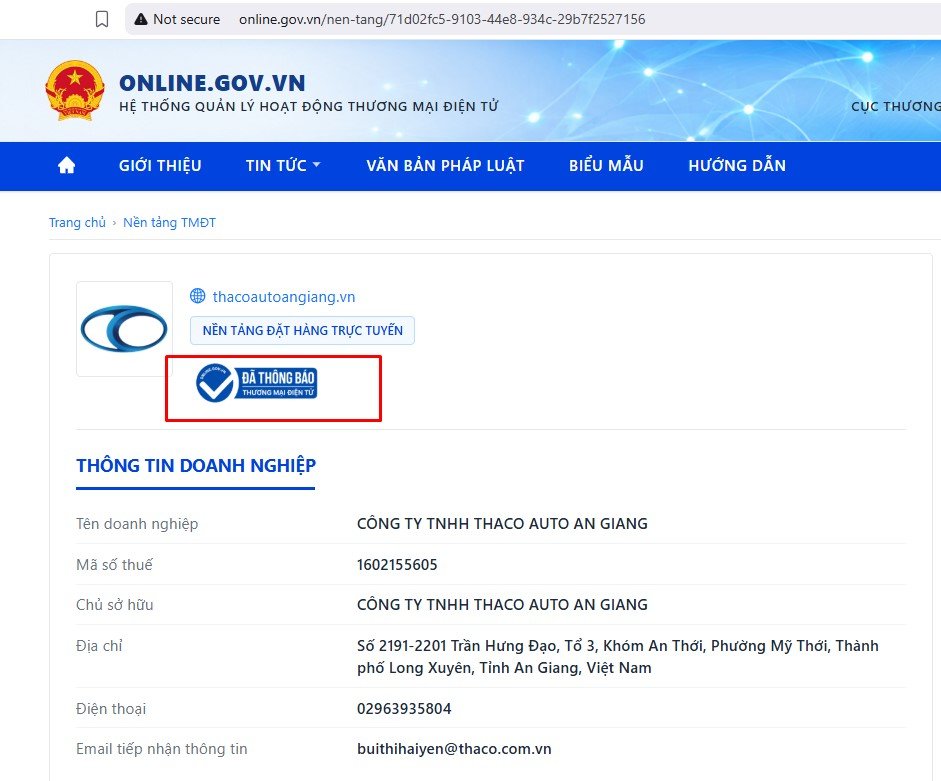This screenshot has height=781, width=941.
Task: Open the ONLINE.GOV.VN site title
Action: [x=212, y=83]
